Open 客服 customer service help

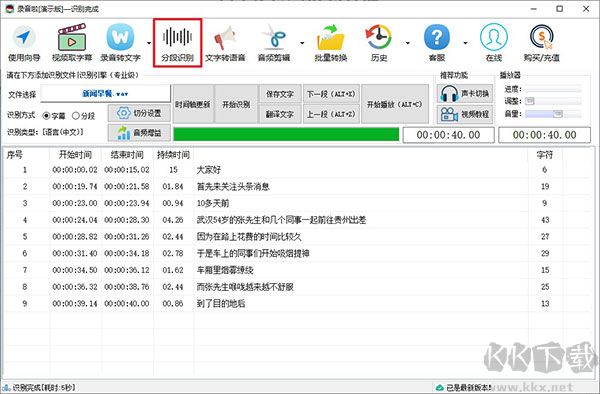437,43
